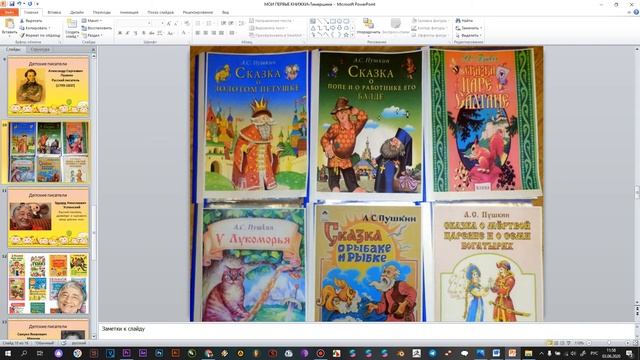Click Replace (Заменить) in editing group
This screenshot has width=640, height=360.
pyautogui.click(x=469, y=28)
